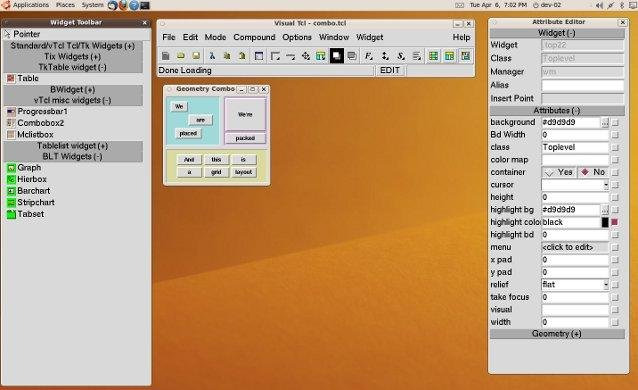Viewport: 638px width, 390px height.
Task: Click the 'packed' button in Geometry Combo
Action: click(245, 138)
